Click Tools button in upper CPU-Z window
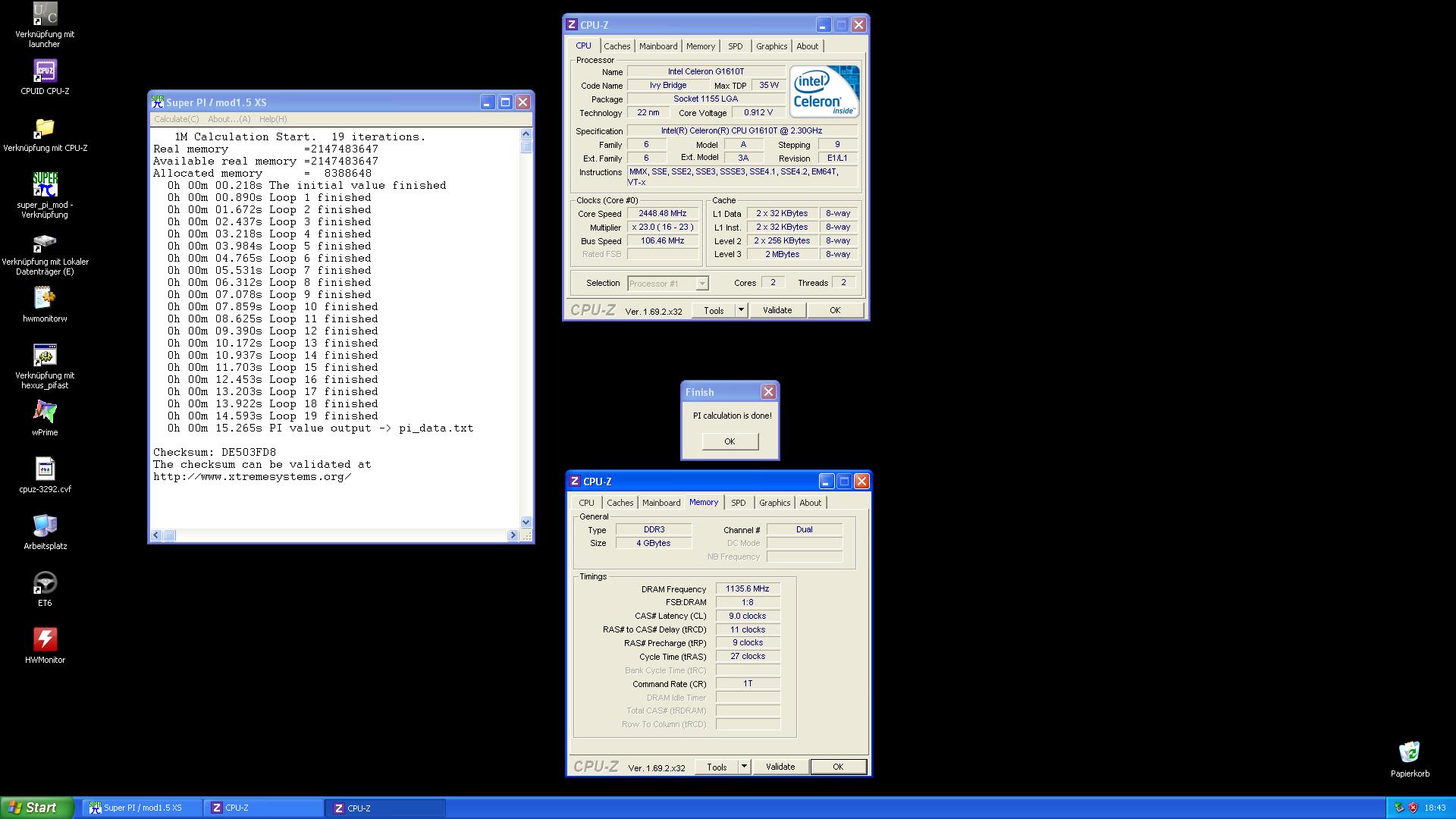This screenshot has width=1456, height=819. pyautogui.click(x=714, y=310)
